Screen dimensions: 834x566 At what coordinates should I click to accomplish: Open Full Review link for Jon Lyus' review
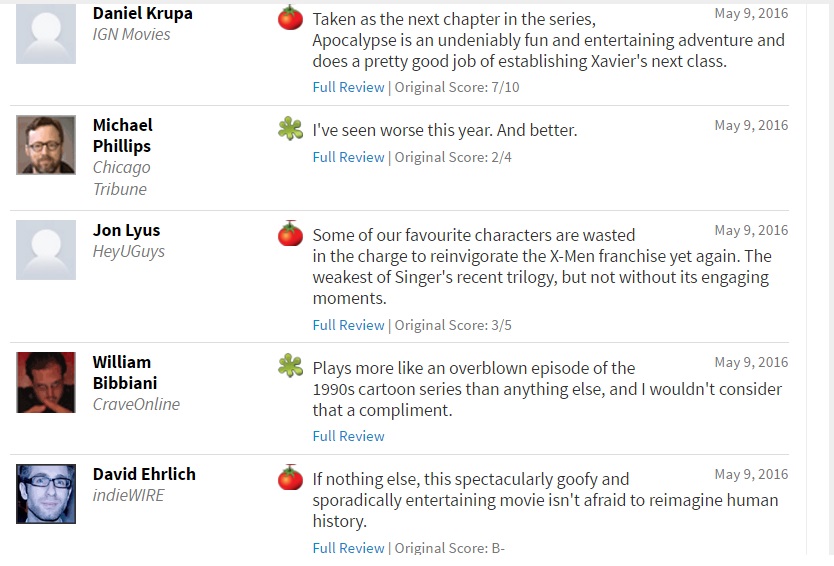coord(348,325)
